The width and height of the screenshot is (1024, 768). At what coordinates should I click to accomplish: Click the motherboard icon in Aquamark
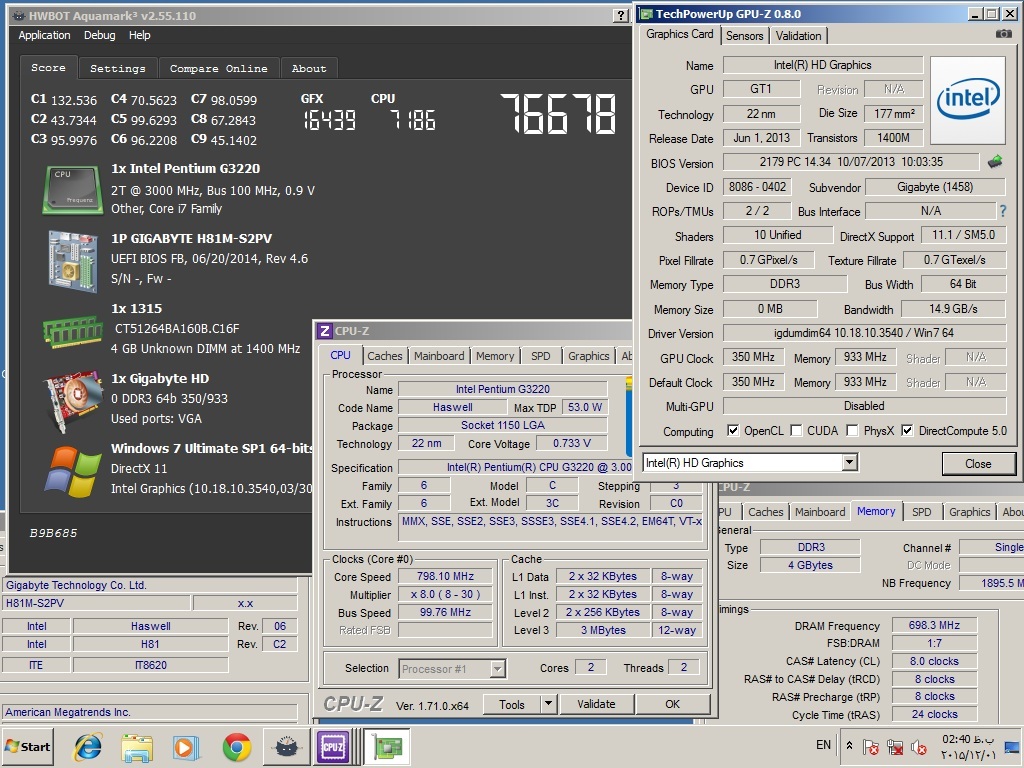point(72,260)
